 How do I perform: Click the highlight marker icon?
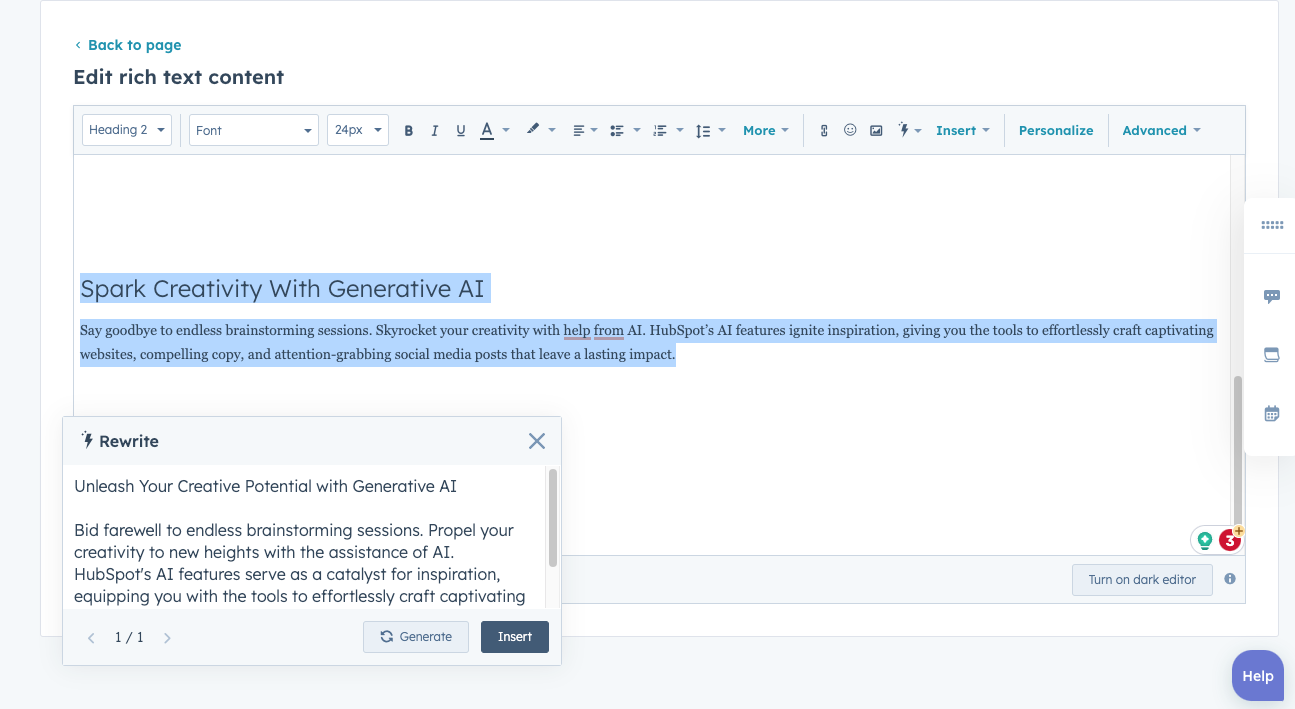point(533,130)
